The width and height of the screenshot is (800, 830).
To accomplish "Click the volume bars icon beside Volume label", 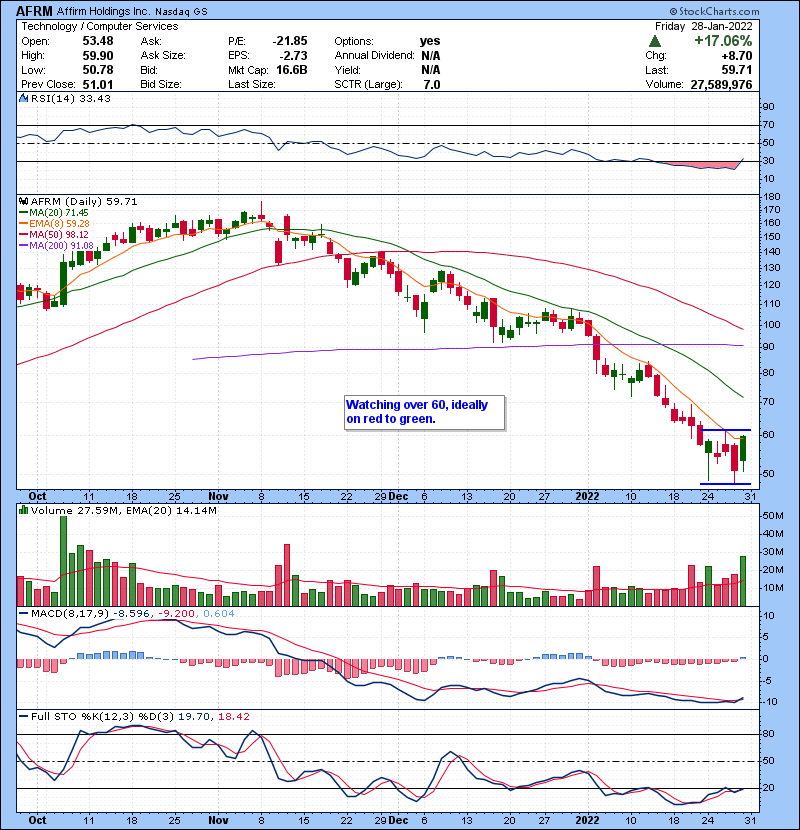I will point(23,511).
